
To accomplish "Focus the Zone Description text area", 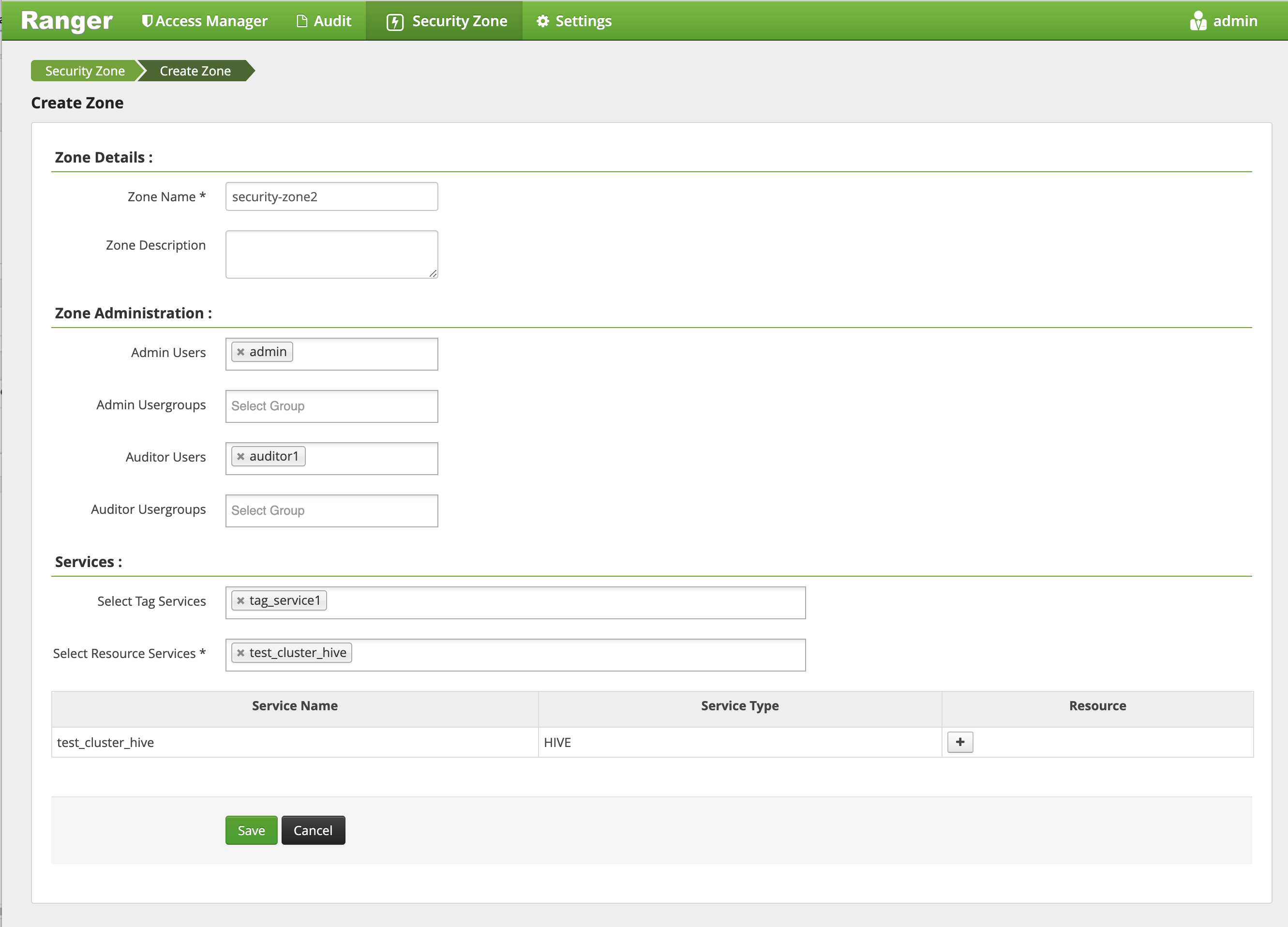I will coord(331,254).
